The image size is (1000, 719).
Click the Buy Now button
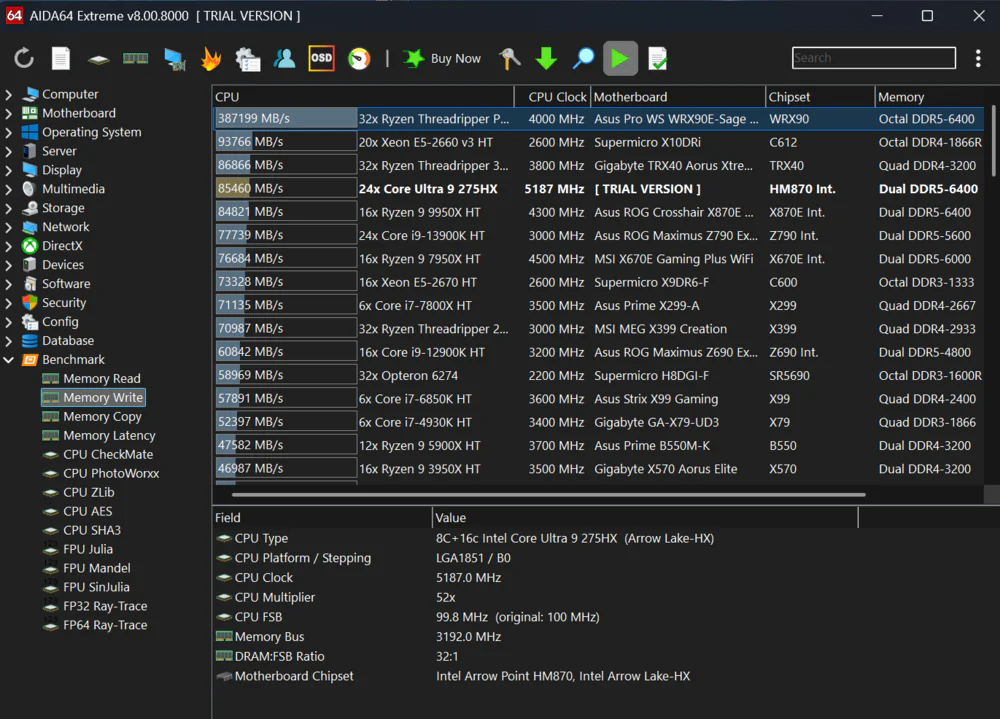(442, 59)
